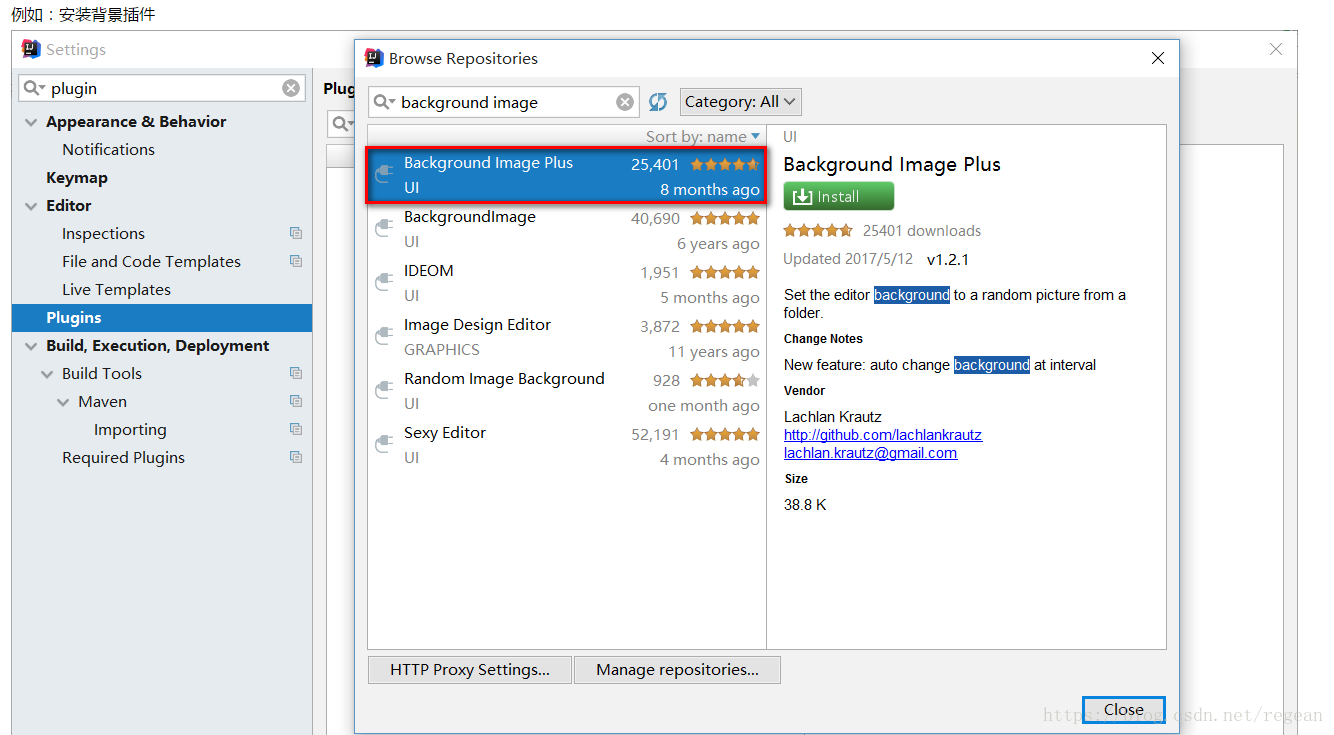The width and height of the screenshot is (1334, 735).
Task: Select Image Design Editor plugin
Action: [x=566, y=338]
